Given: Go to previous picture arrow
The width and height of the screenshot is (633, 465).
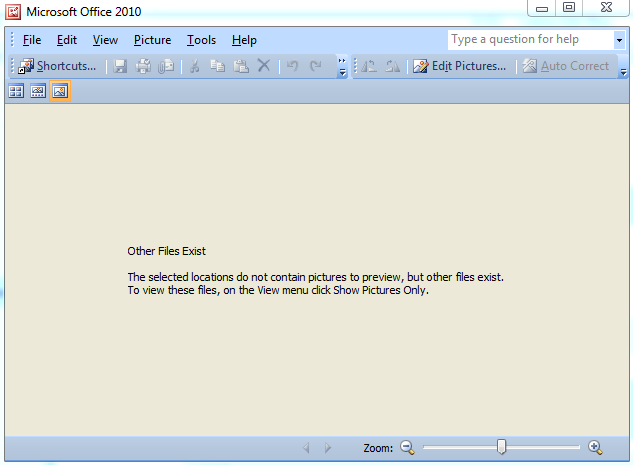Looking at the screenshot, I should click(306, 448).
